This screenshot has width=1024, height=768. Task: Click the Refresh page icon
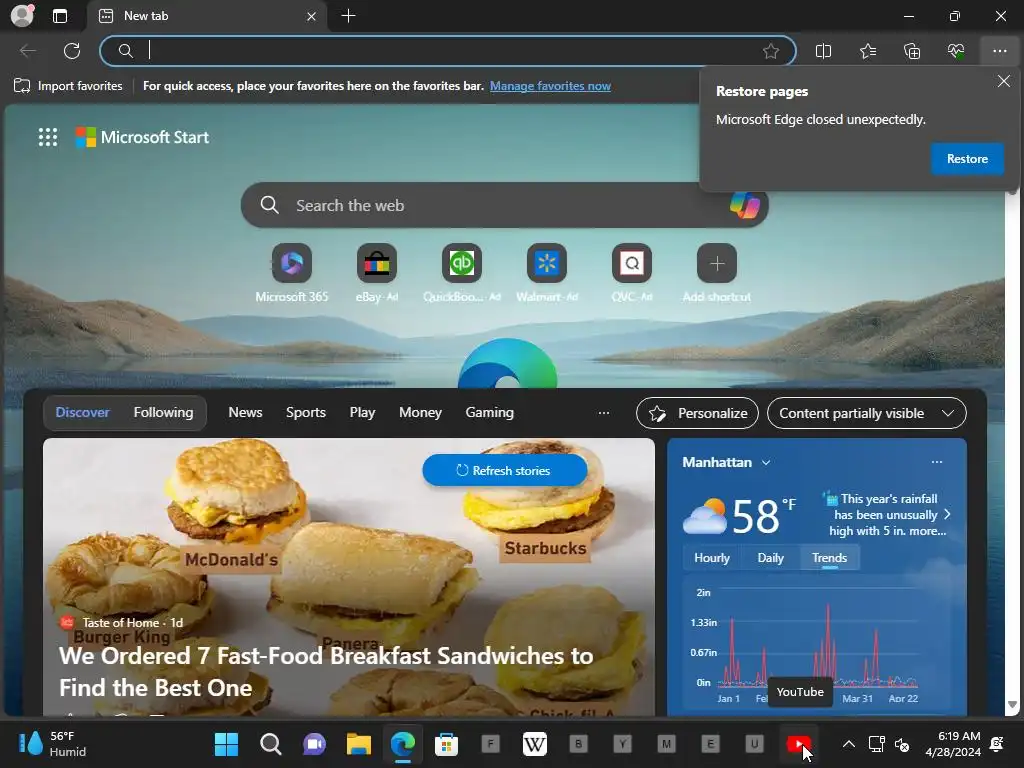(72, 51)
